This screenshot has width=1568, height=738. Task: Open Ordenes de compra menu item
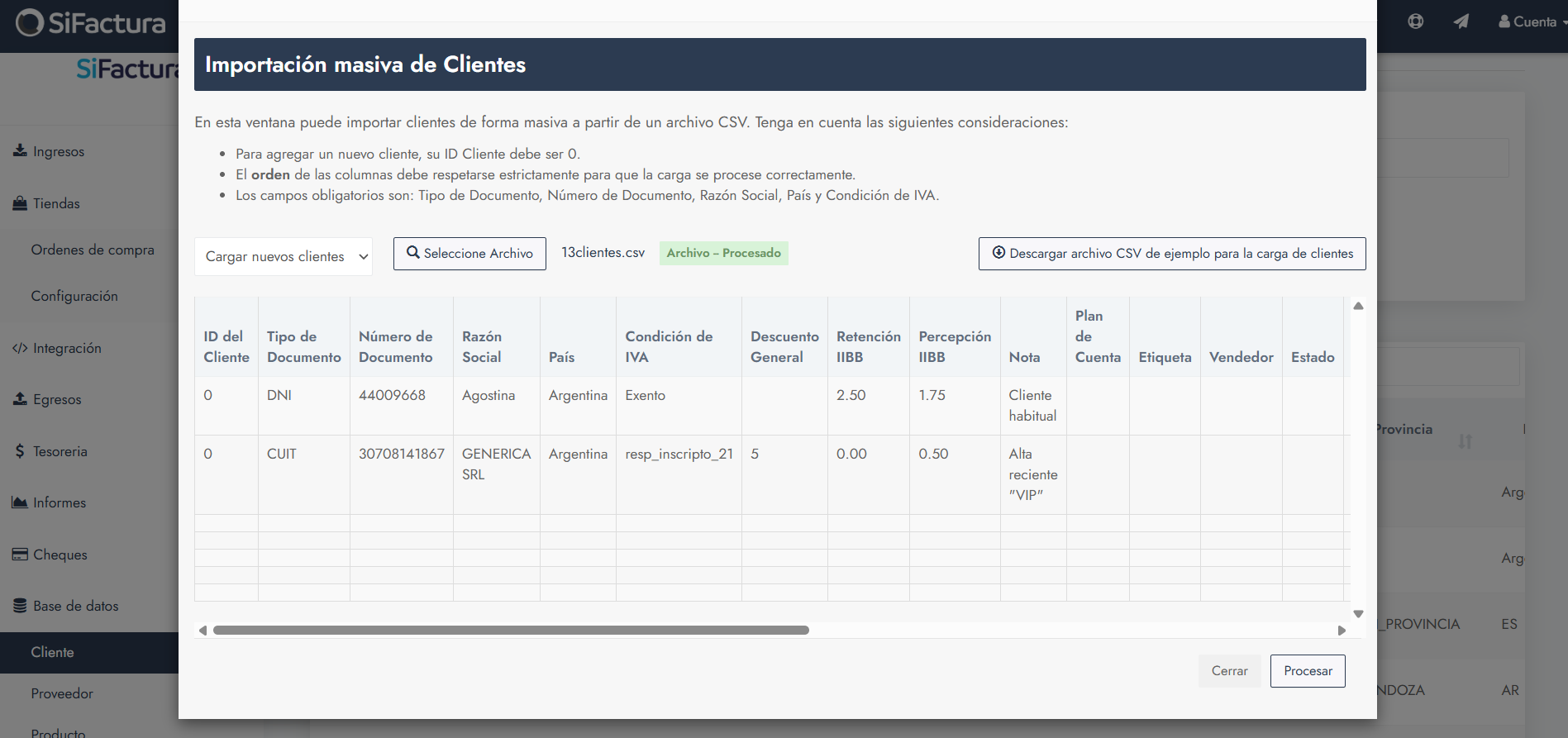tap(93, 250)
